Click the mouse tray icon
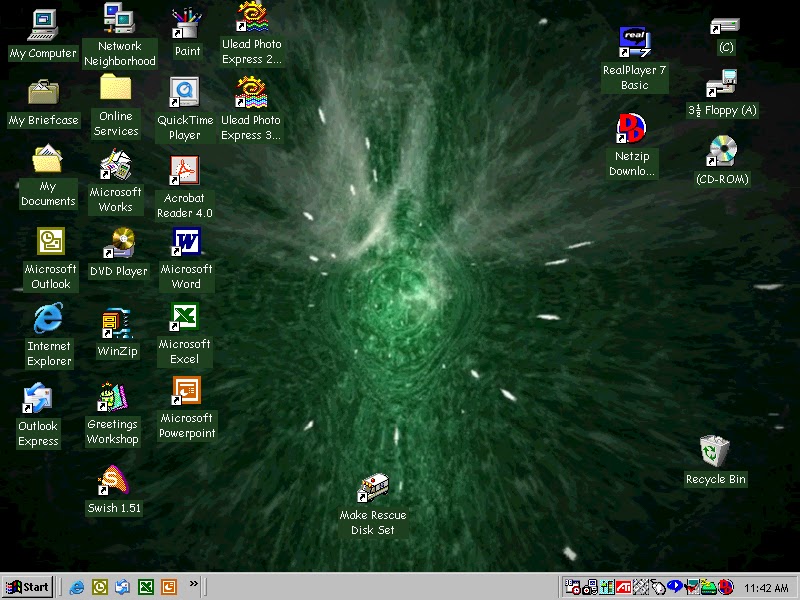The image size is (800, 600). point(658,587)
